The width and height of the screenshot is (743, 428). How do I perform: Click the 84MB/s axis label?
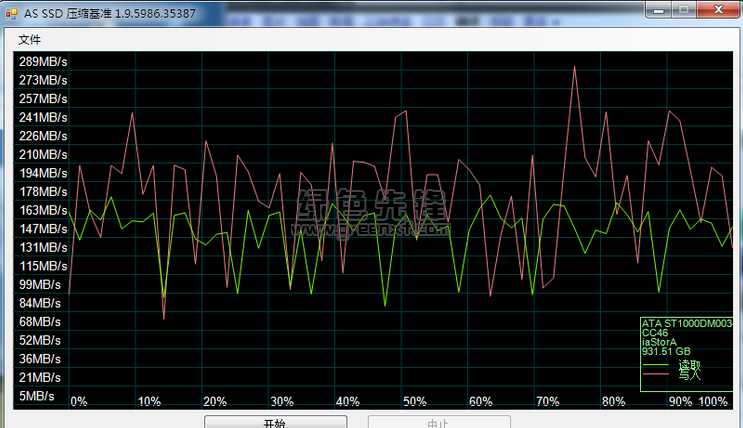pyautogui.click(x=40, y=303)
